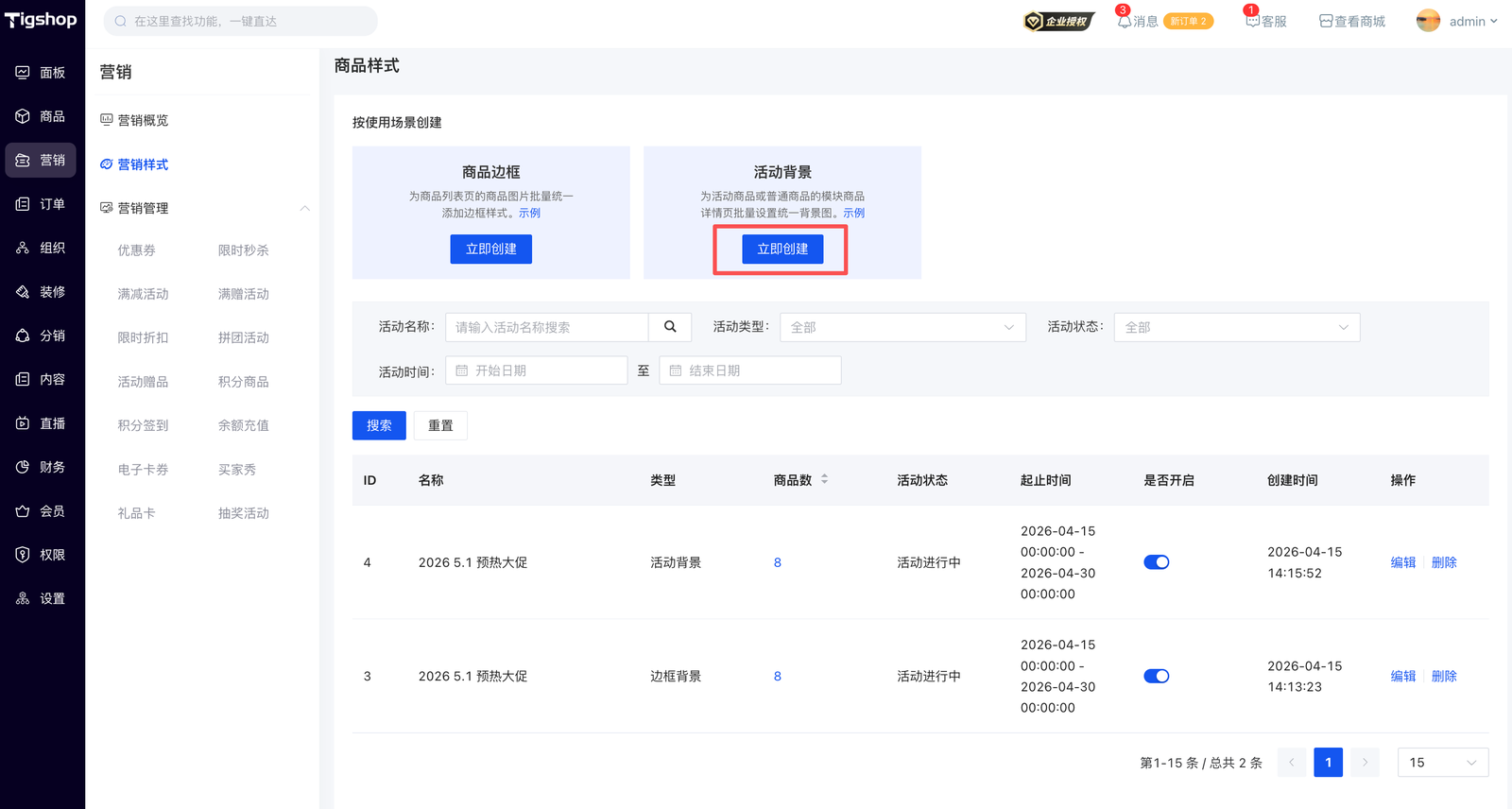Click create now under activity background

pyautogui.click(x=782, y=250)
